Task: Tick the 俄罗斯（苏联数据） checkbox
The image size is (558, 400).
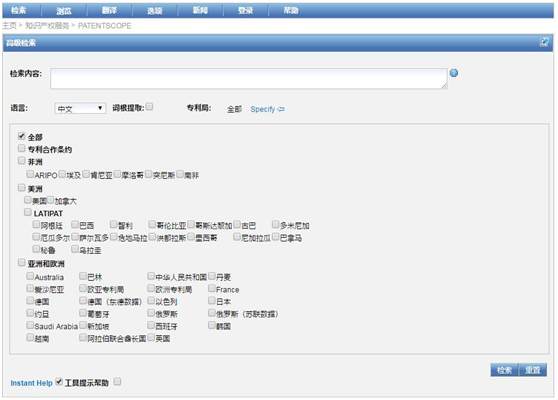Action: [x=212, y=313]
